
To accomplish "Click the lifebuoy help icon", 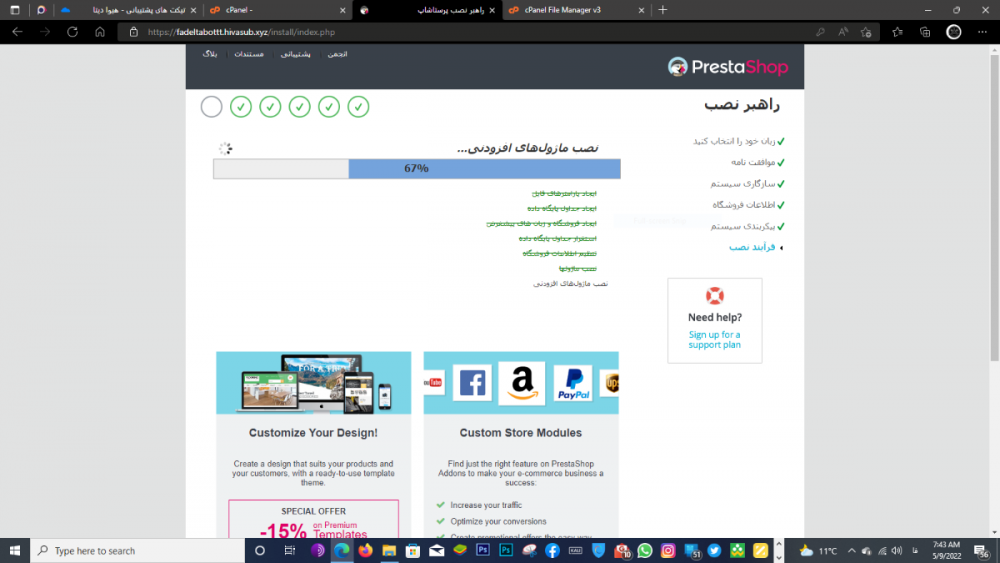I will coord(714,296).
